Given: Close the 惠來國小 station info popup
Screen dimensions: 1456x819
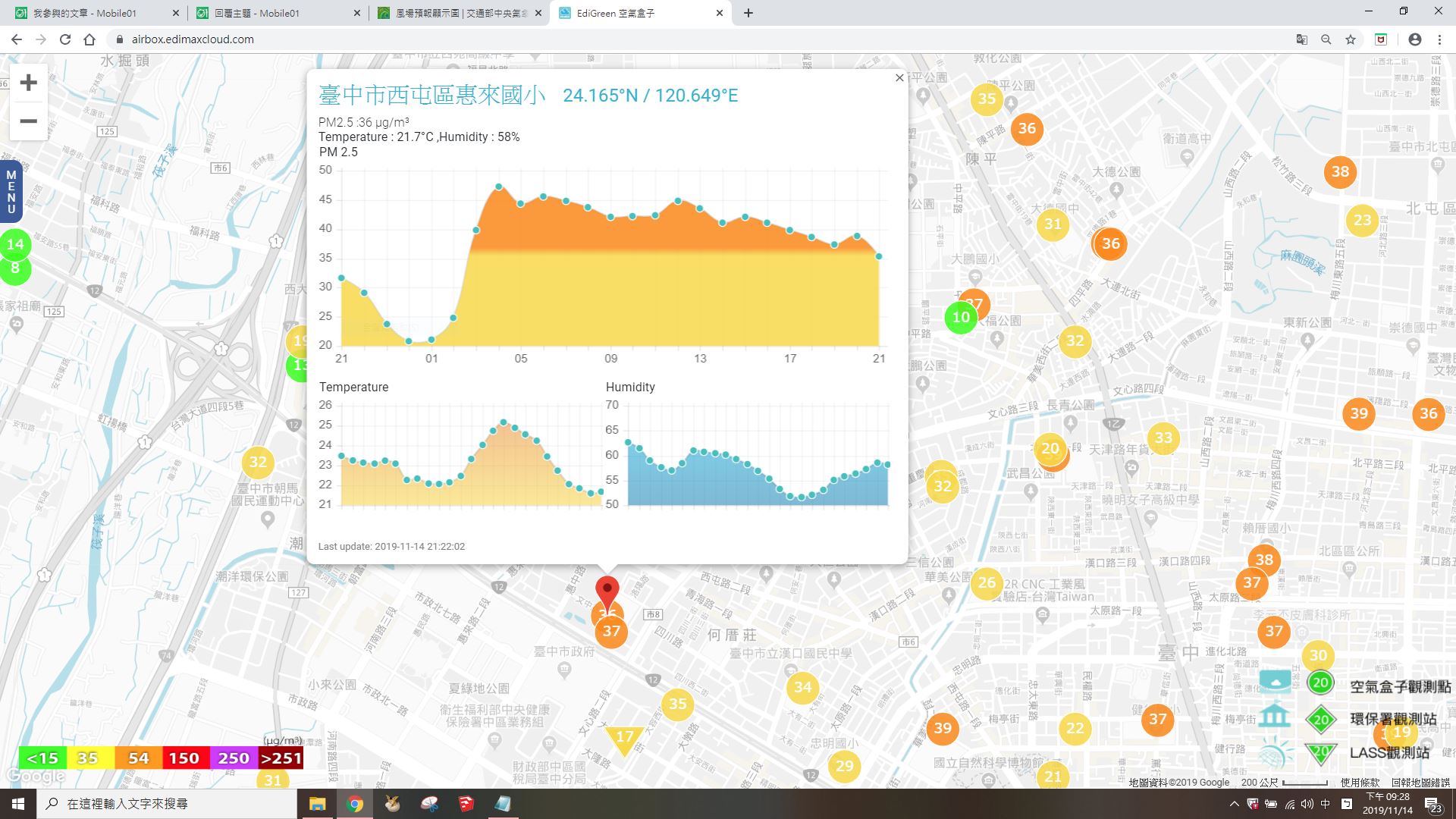Looking at the screenshot, I should pyautogui.click(x=899, y=77).
